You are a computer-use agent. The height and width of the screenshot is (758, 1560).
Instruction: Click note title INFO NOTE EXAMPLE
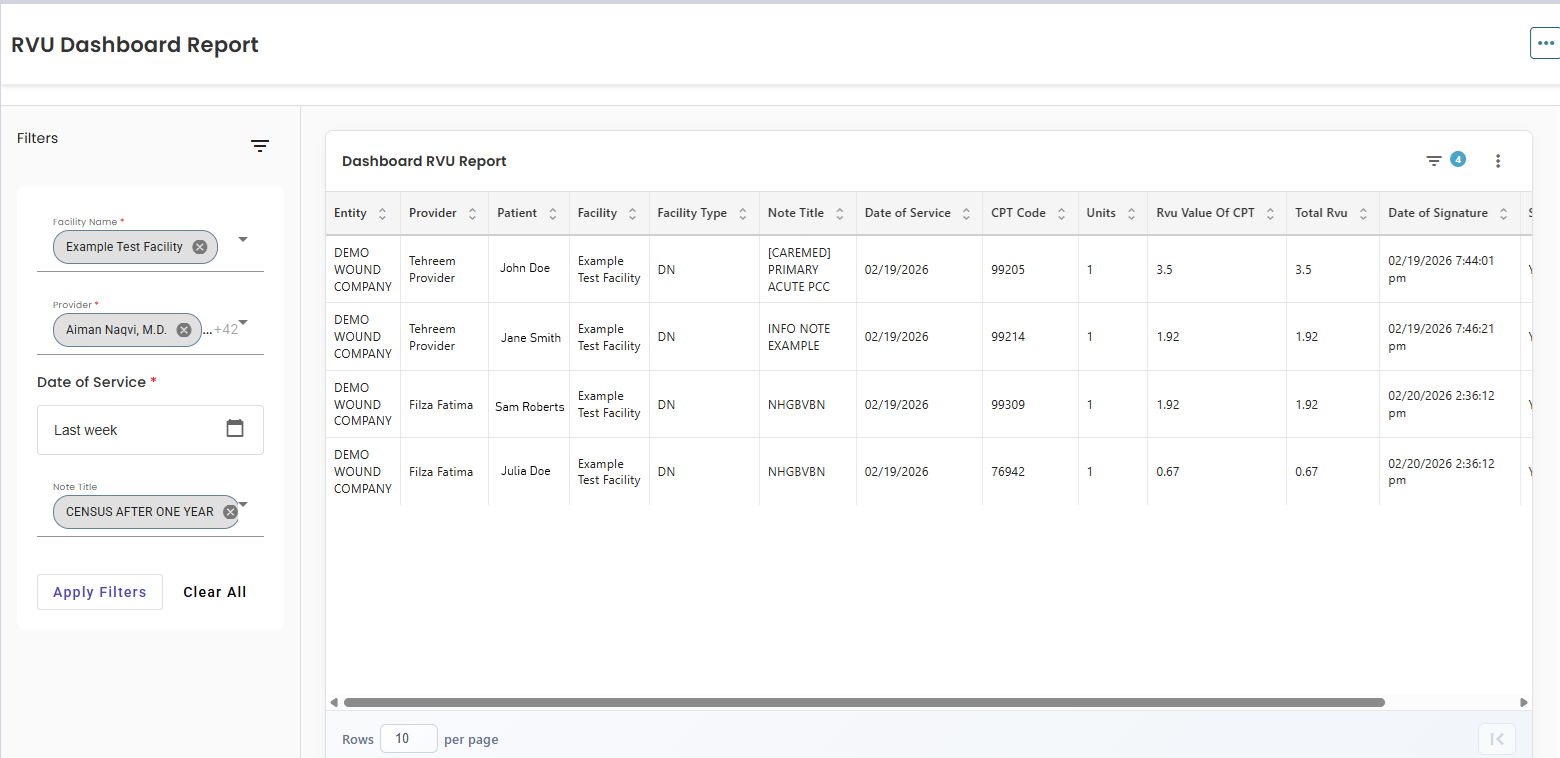pyautogui.click(x=799, y=337)
